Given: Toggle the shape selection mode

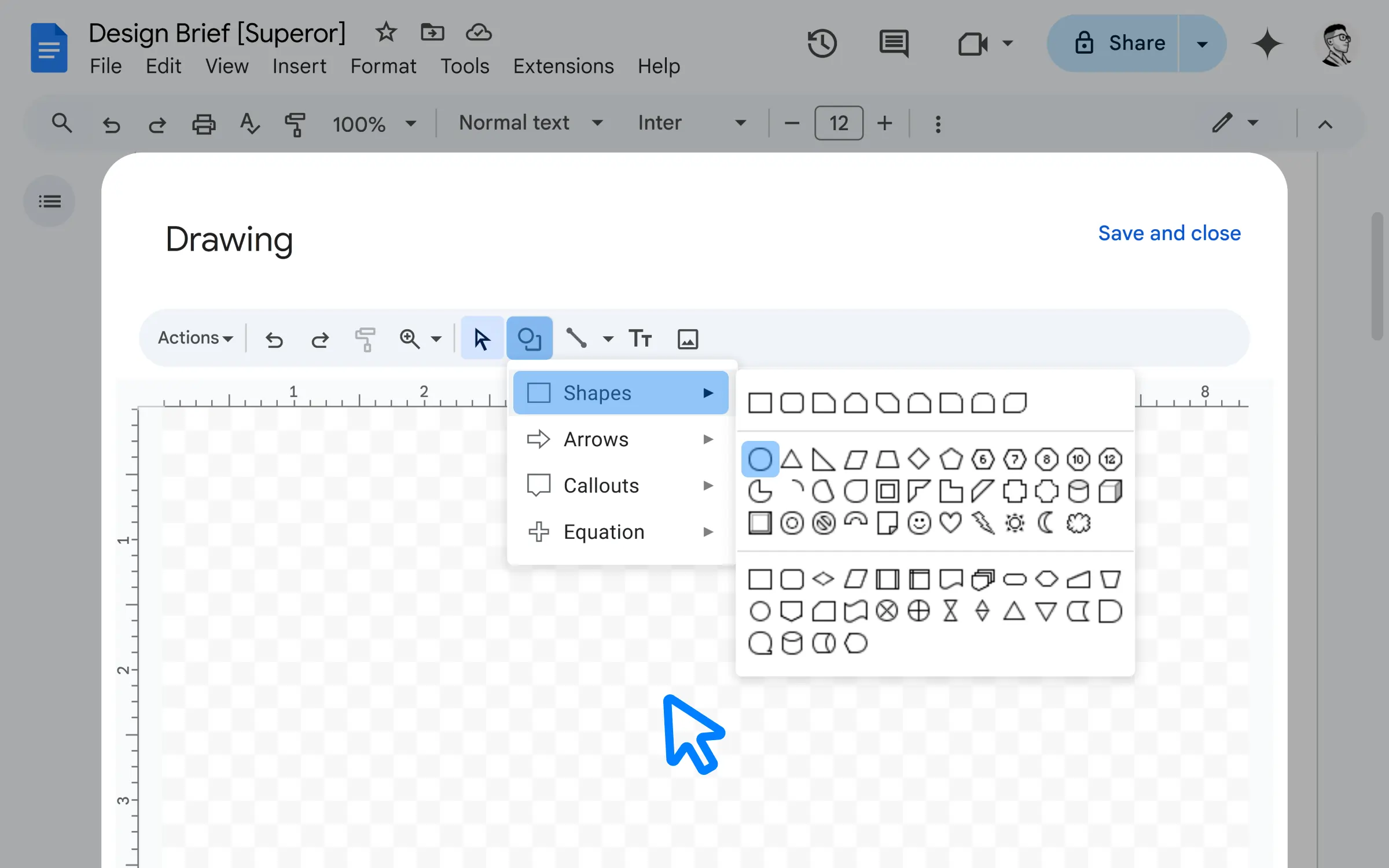Looking at the screenshot, I should click(530, 339).
